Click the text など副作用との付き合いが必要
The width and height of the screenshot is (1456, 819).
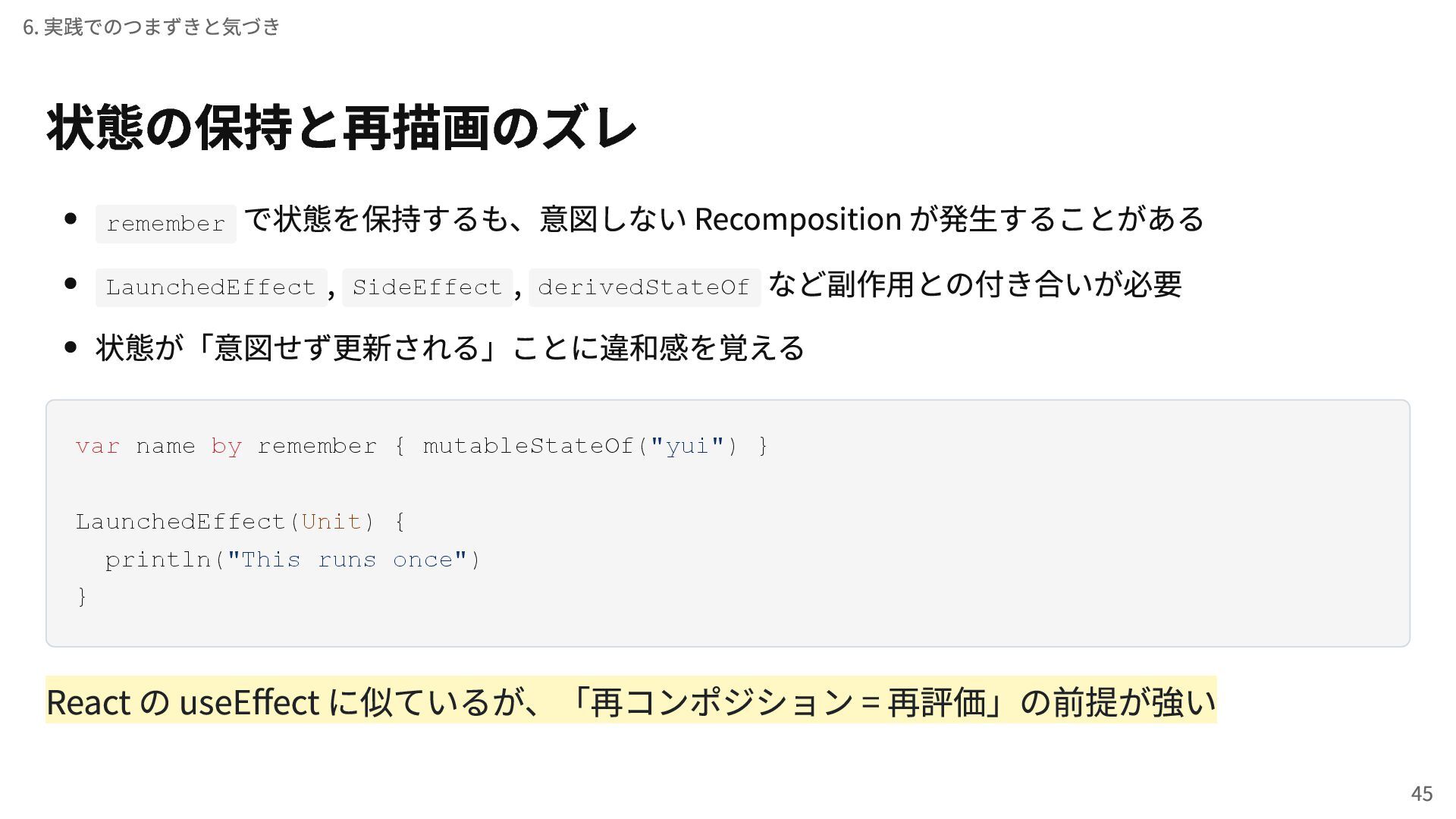[974, 284]
